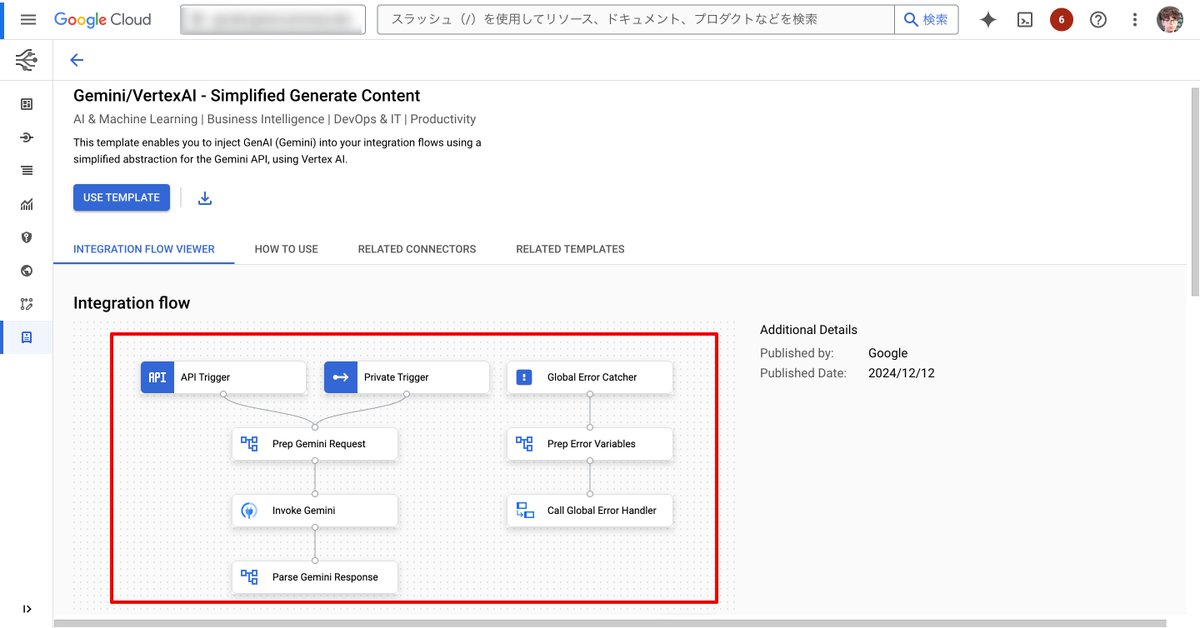The width and height of the screenshot is (1200, 628).
Task: Select the Private Trigger node
Action: (407, 377)
